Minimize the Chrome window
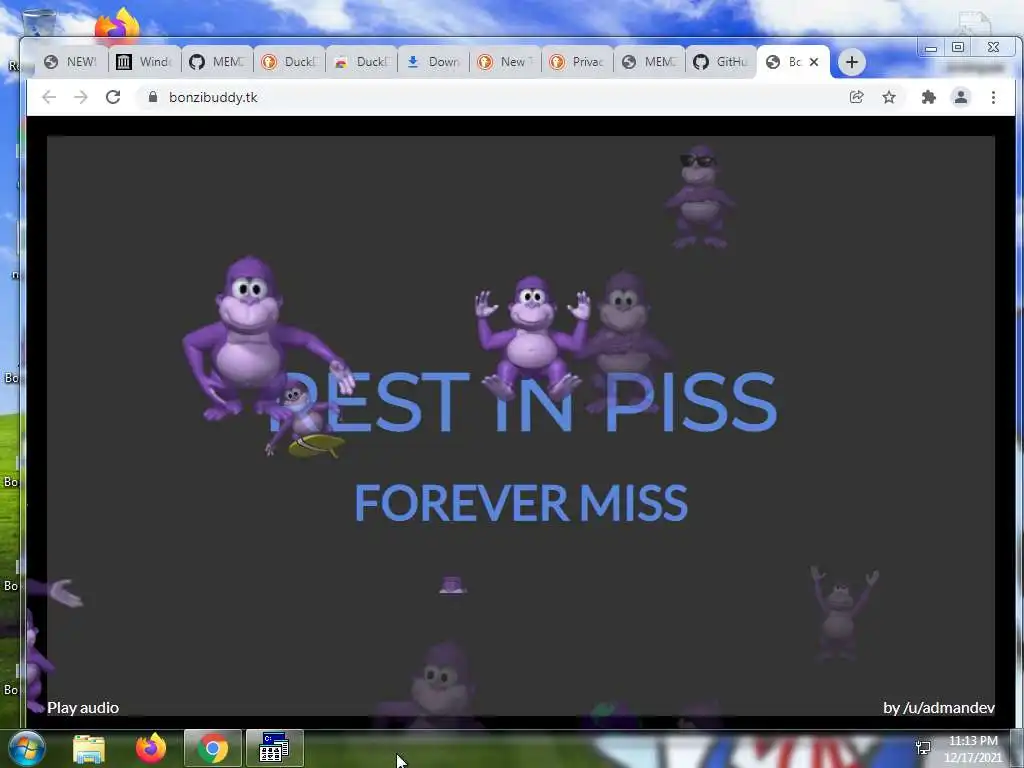The width and height of the screenshot is (1024, 768). pos(931,48)
